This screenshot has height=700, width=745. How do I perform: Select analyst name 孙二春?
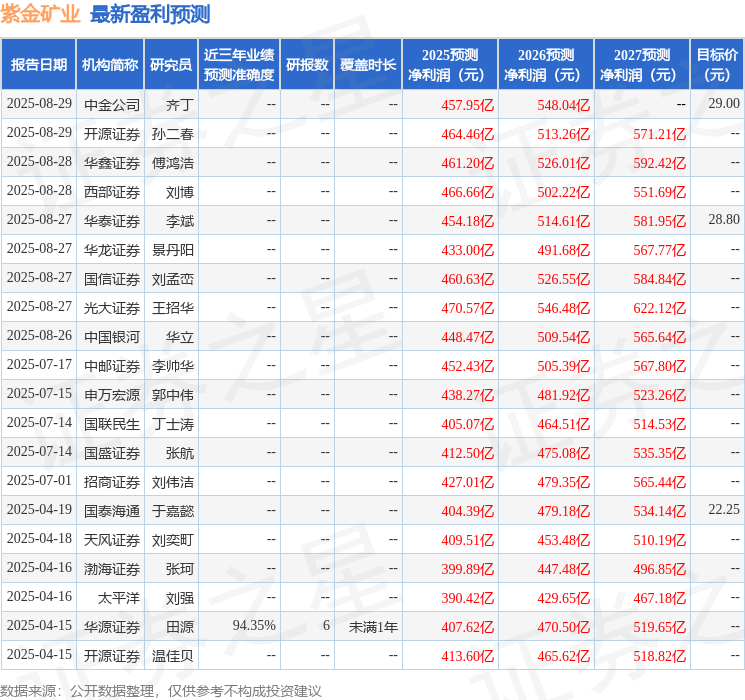tap(172, 134)
